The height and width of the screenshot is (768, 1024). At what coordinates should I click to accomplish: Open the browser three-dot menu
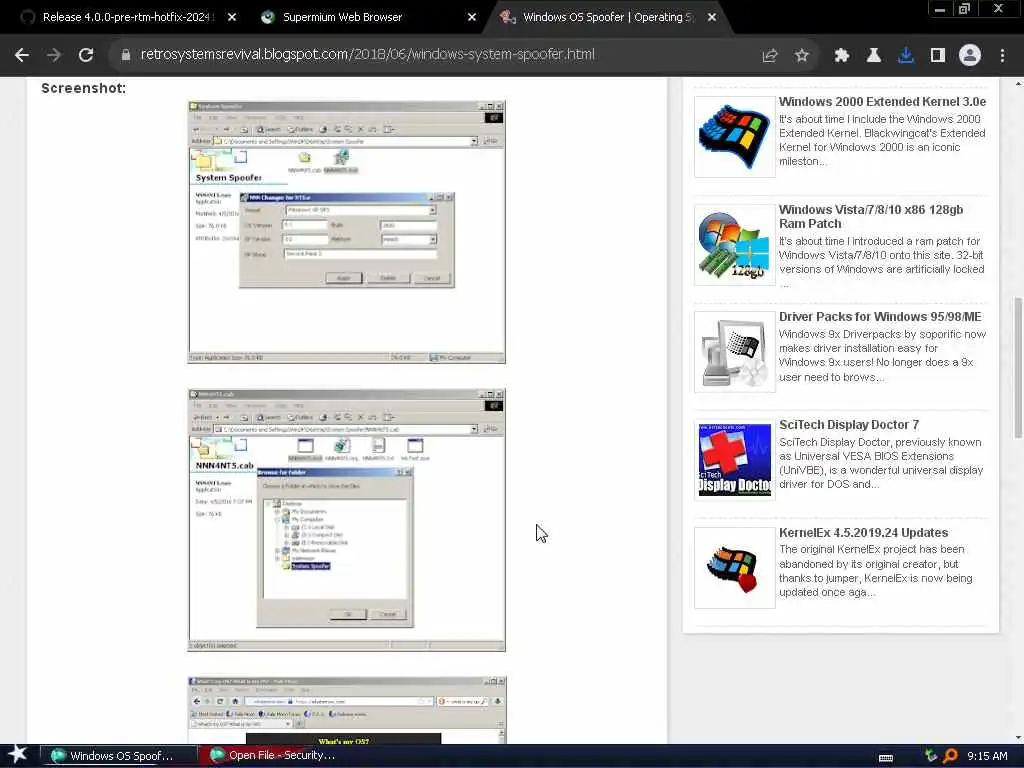(x=1002, y=56)
